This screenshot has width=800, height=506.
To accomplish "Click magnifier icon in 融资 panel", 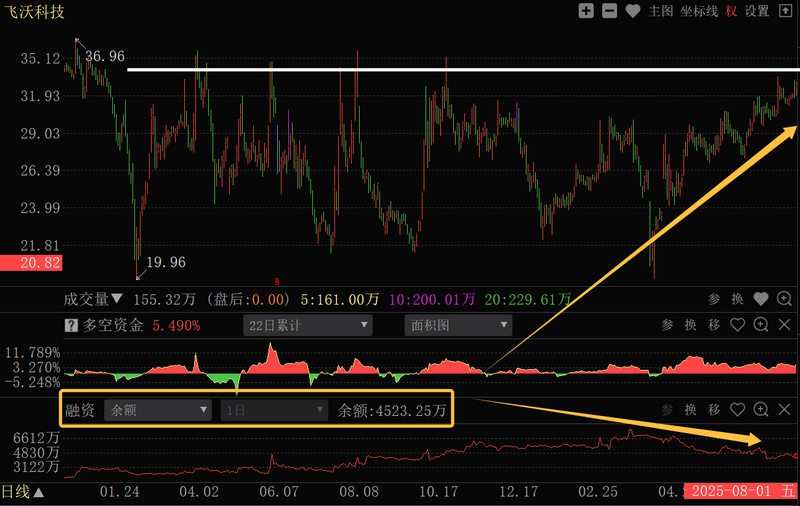I will pyautogui.click(x=761, y=410).
